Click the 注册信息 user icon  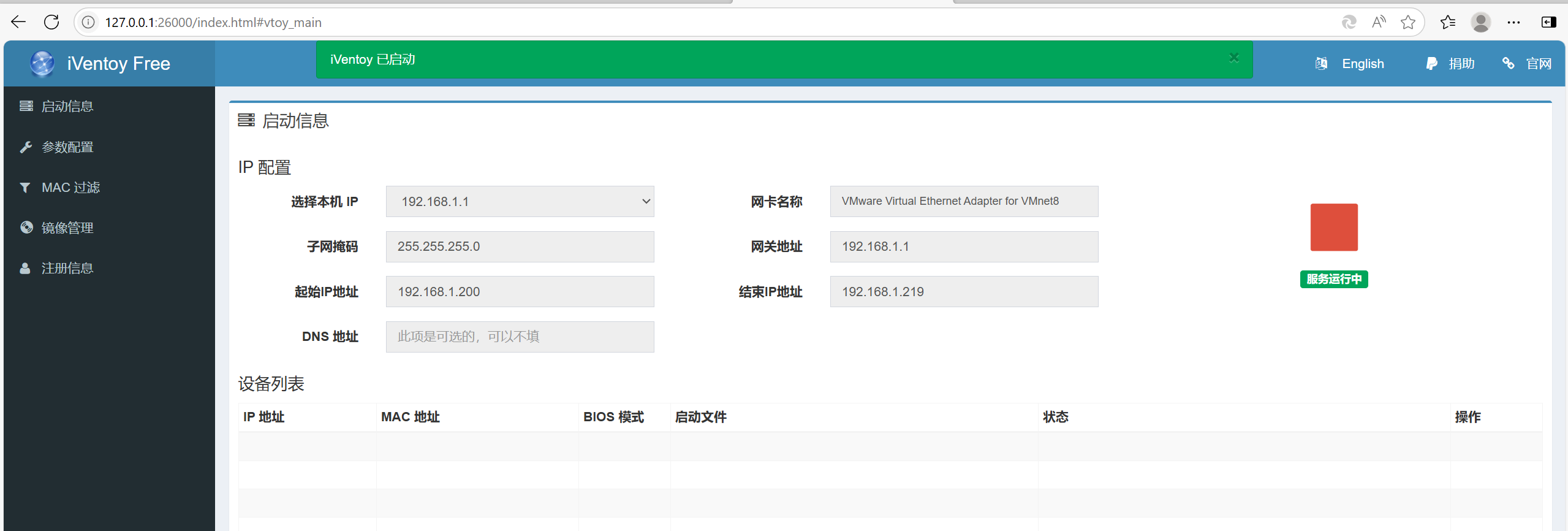pos(25,268)
